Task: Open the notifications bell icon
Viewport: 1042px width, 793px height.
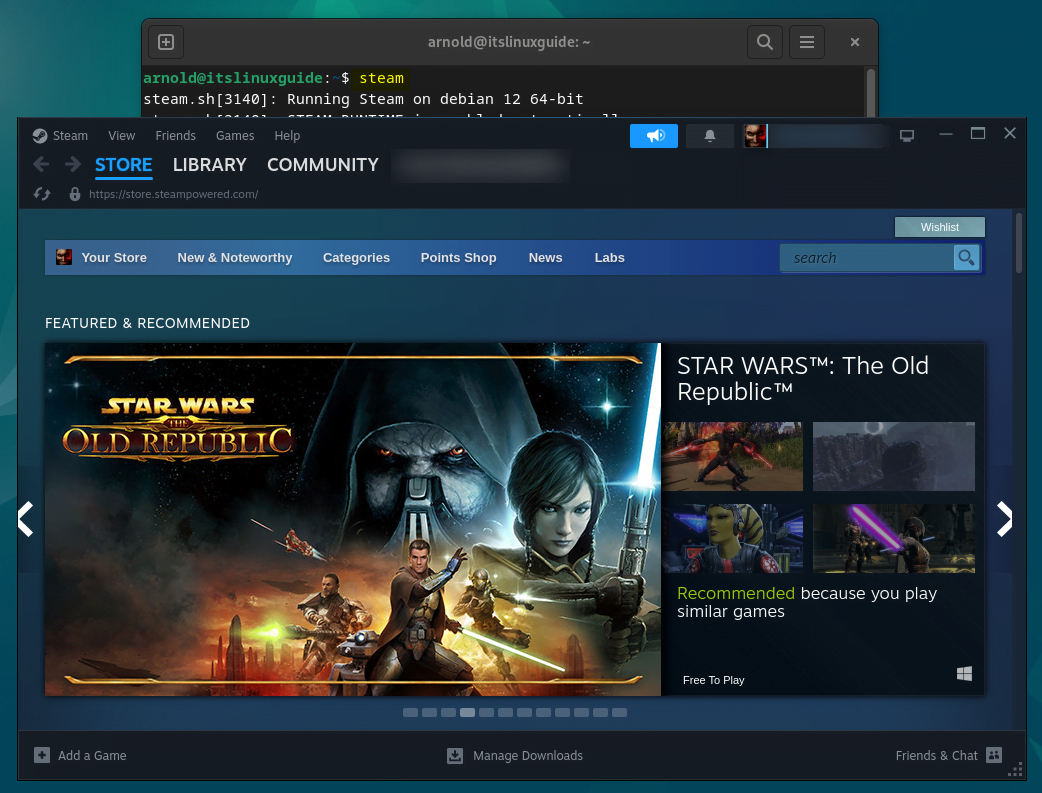Action: point(710,136)
